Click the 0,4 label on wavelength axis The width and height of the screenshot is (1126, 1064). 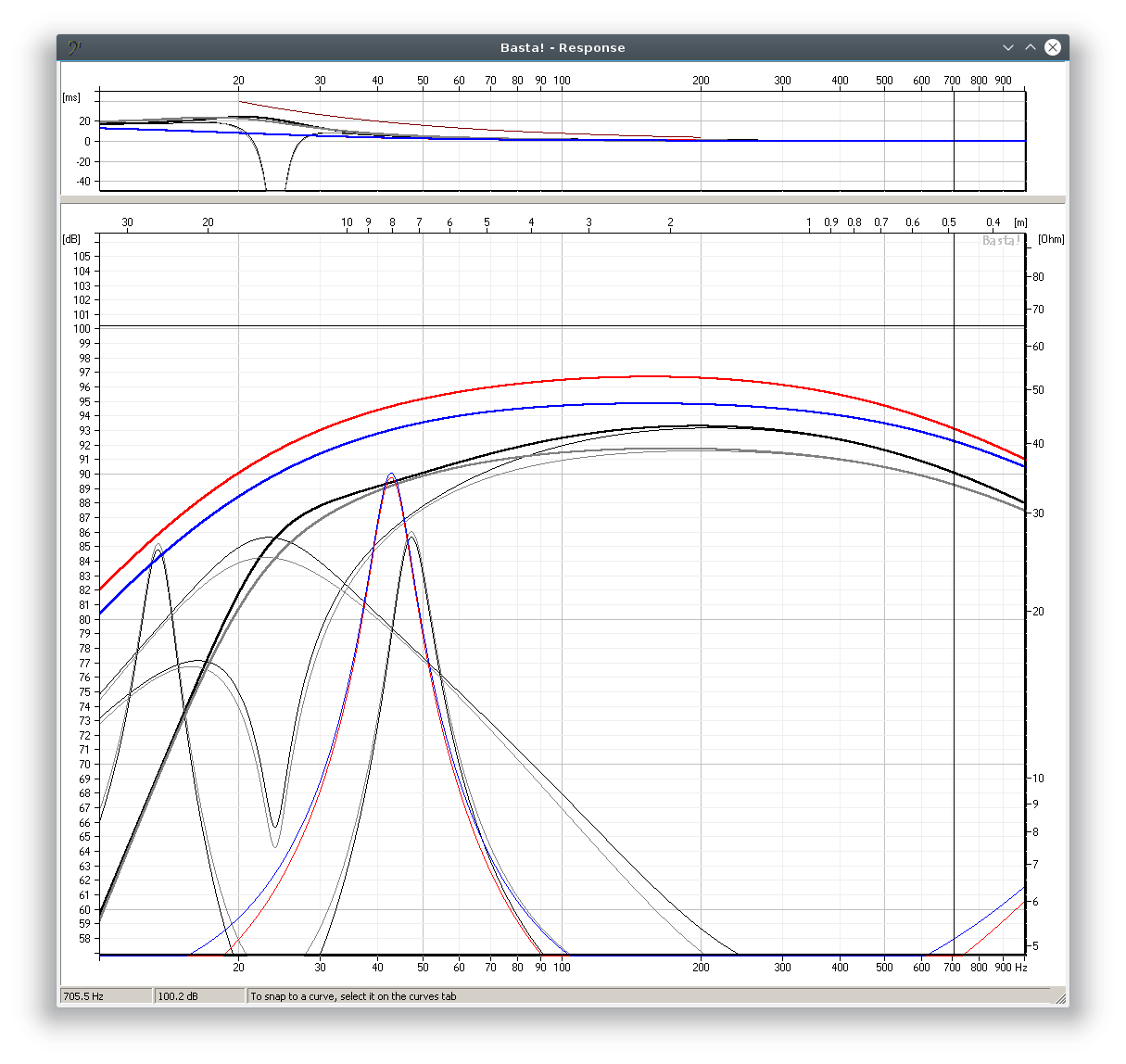tap(993, 222)
